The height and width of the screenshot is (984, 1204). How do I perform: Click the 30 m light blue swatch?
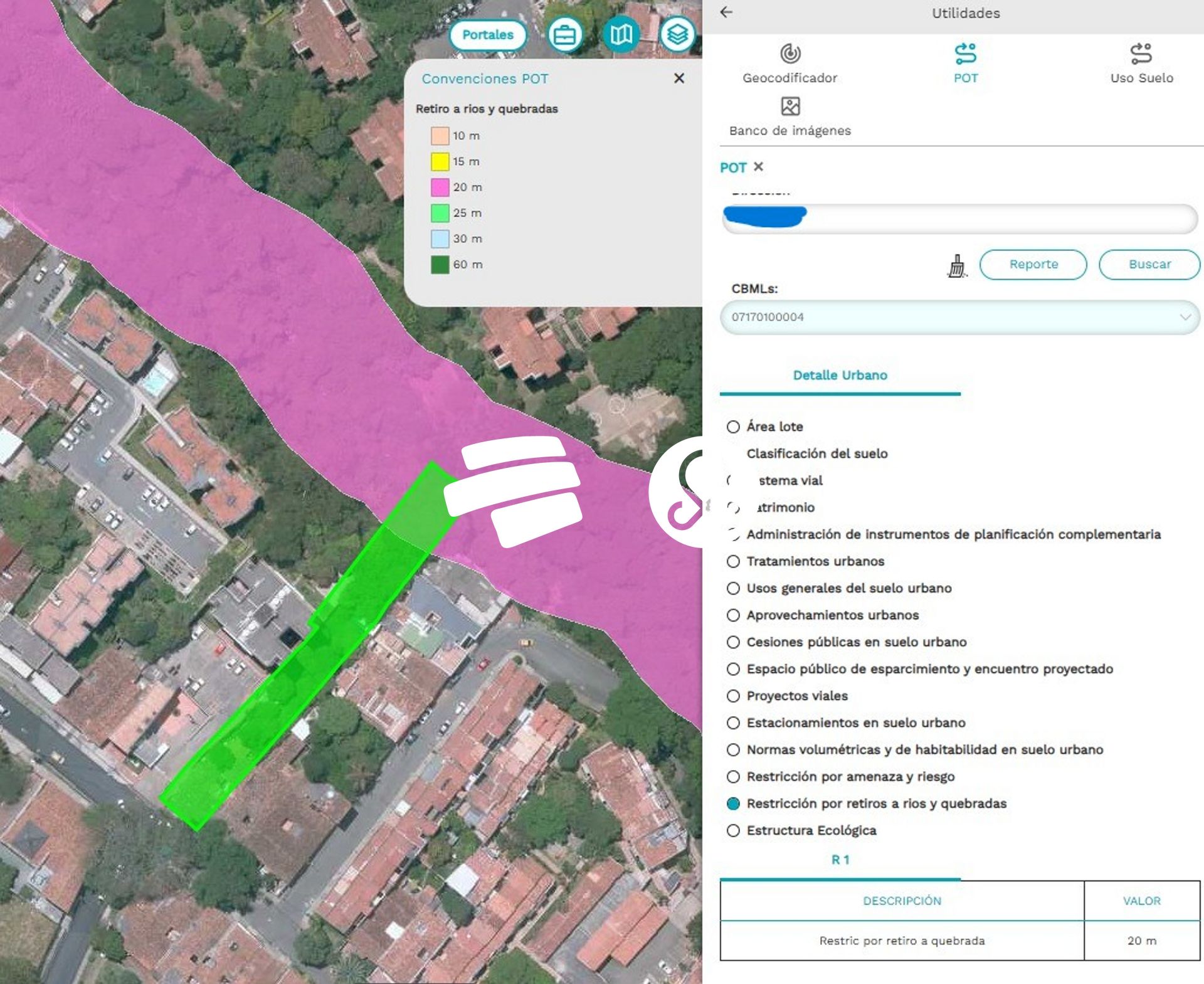pos(440,239)
